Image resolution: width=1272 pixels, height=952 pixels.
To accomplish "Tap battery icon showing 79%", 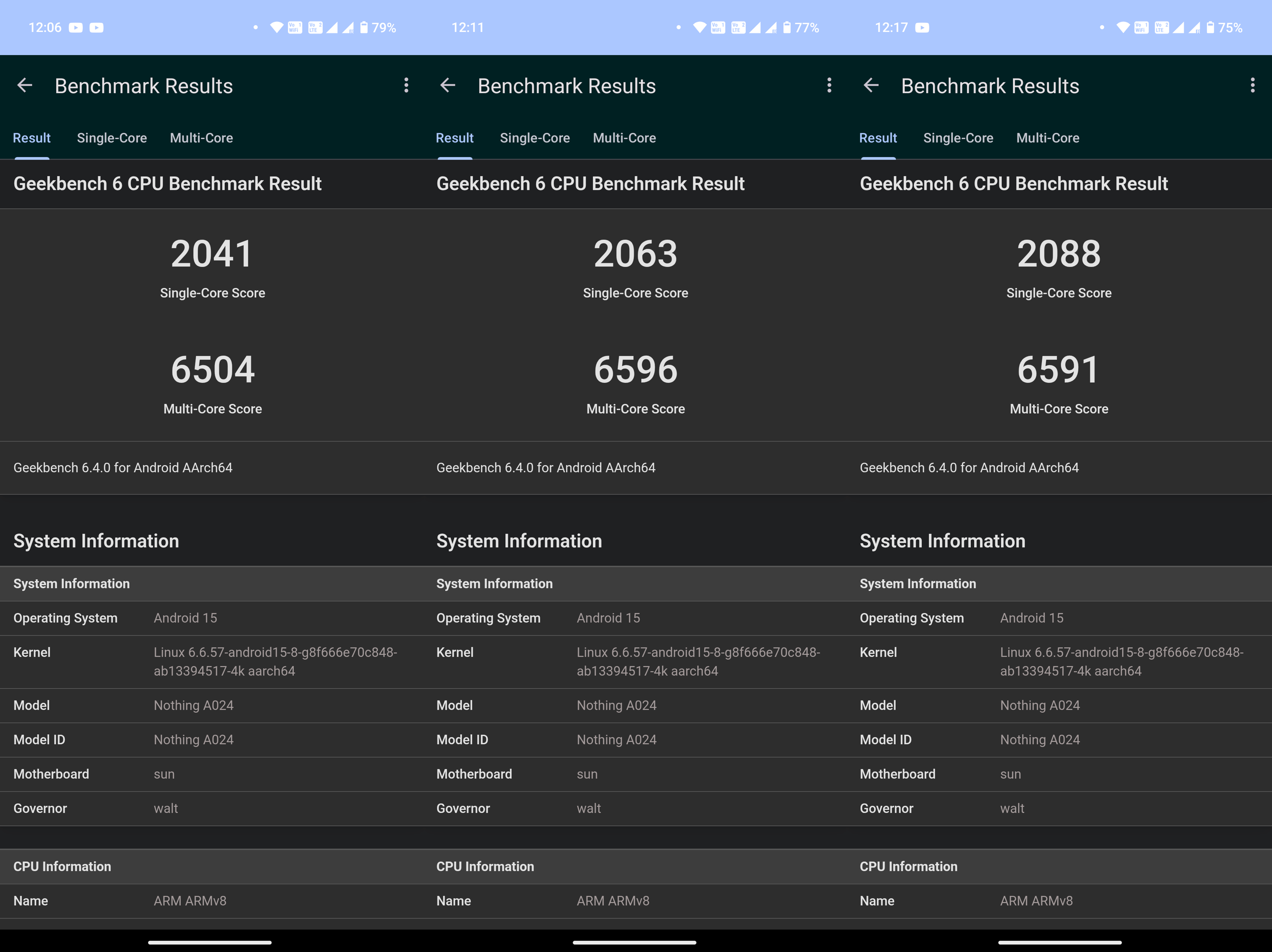I will 364,28.
